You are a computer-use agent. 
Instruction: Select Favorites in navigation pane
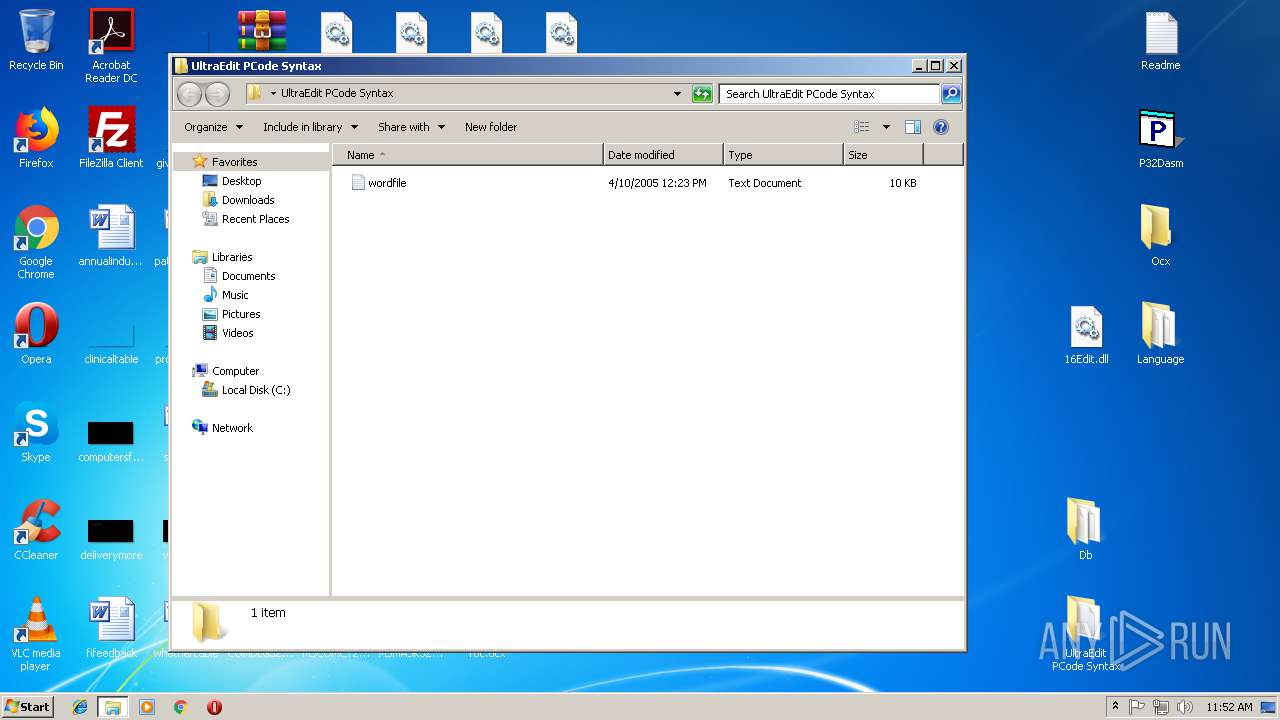[226, 162]
